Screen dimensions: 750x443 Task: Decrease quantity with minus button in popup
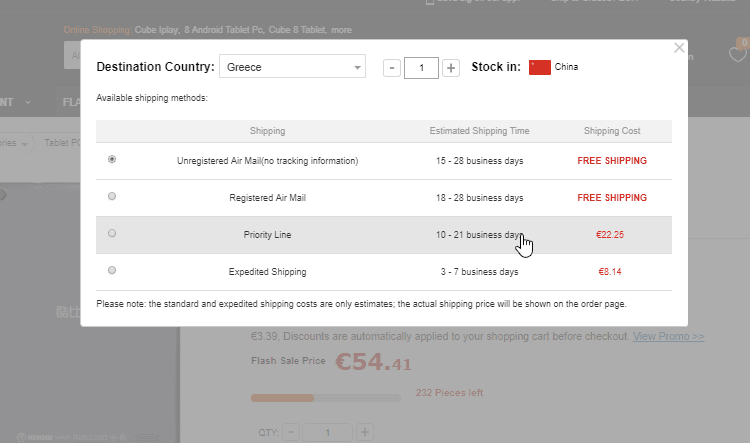pyautogui.click(x=392, y=68)
